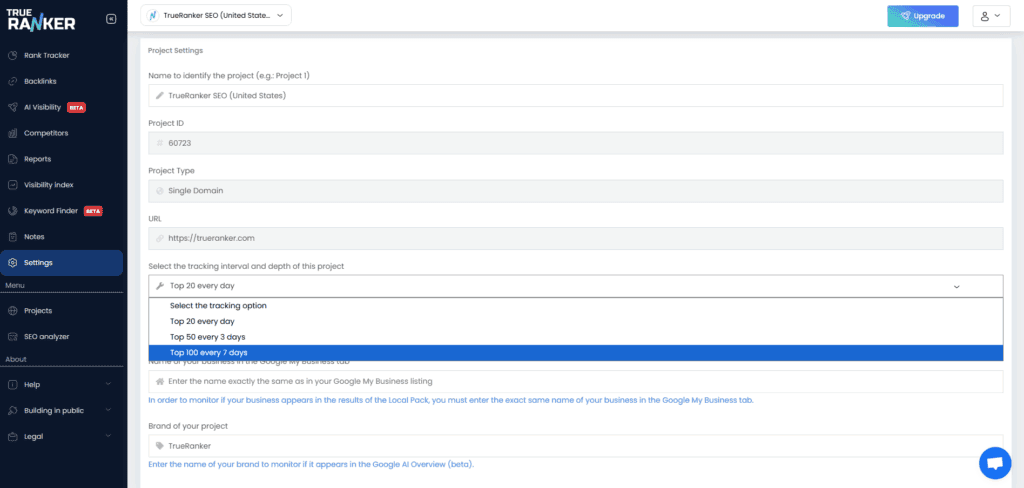Viewport: 1024px width, 488px height.
Task: Expand the Help submenu
Action: (107, 384)
